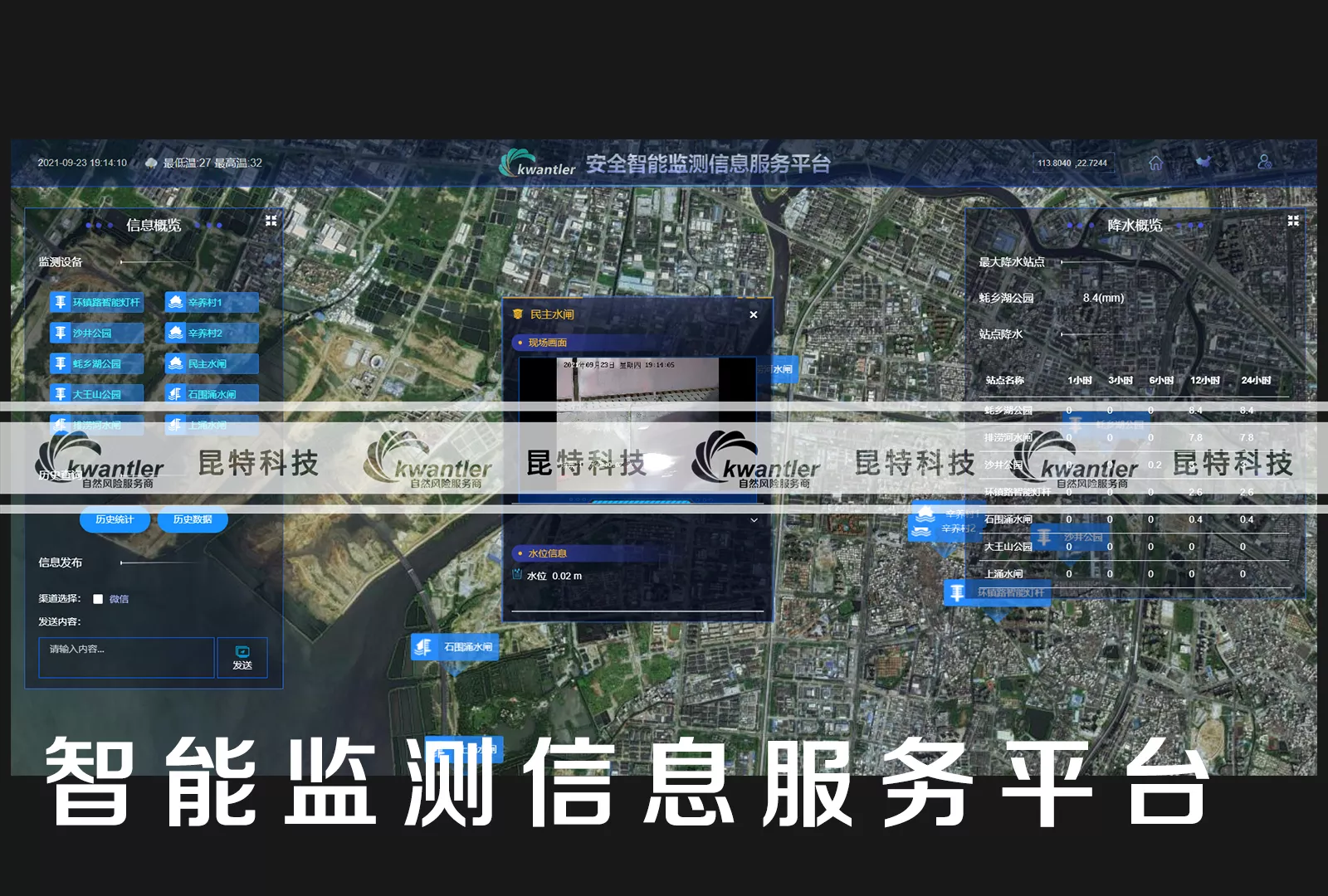Open 历史统计 history statistics

[115, 520]
